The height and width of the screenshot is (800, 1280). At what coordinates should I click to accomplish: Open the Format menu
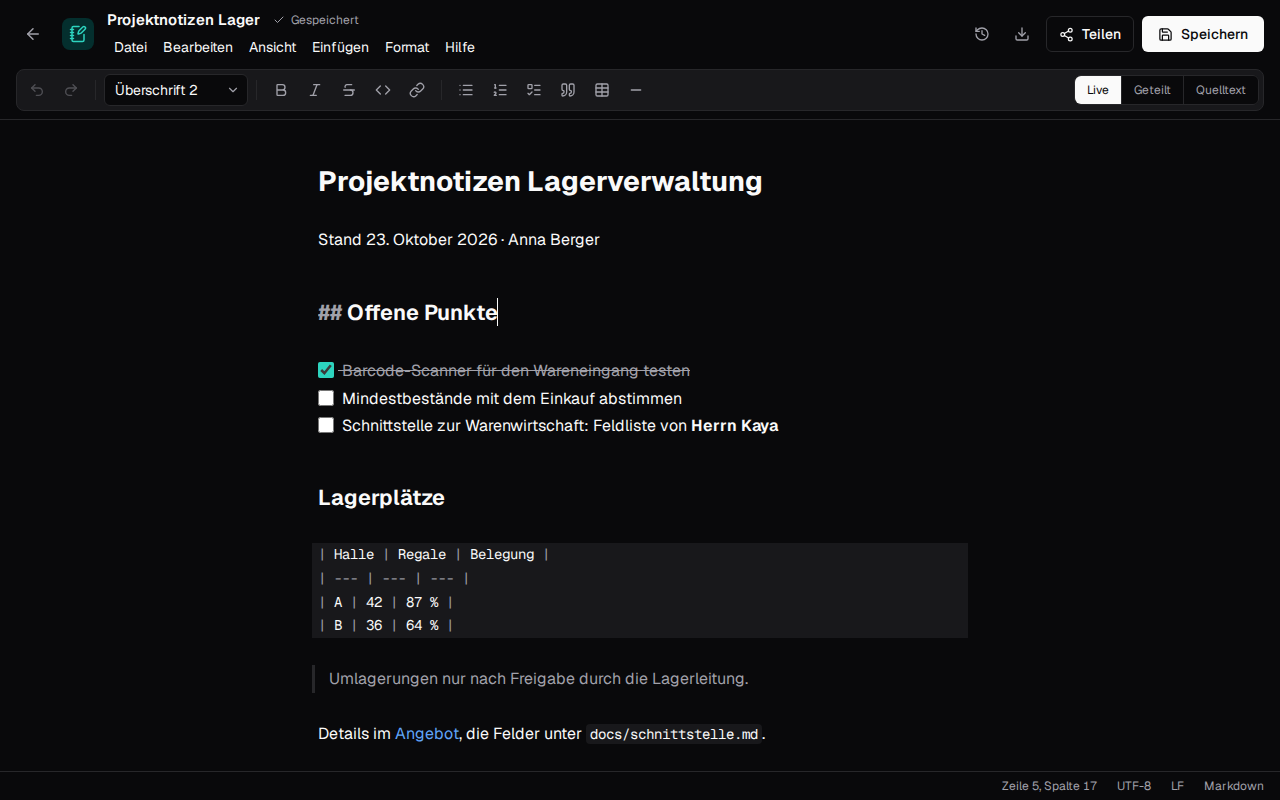pos(407,47)
